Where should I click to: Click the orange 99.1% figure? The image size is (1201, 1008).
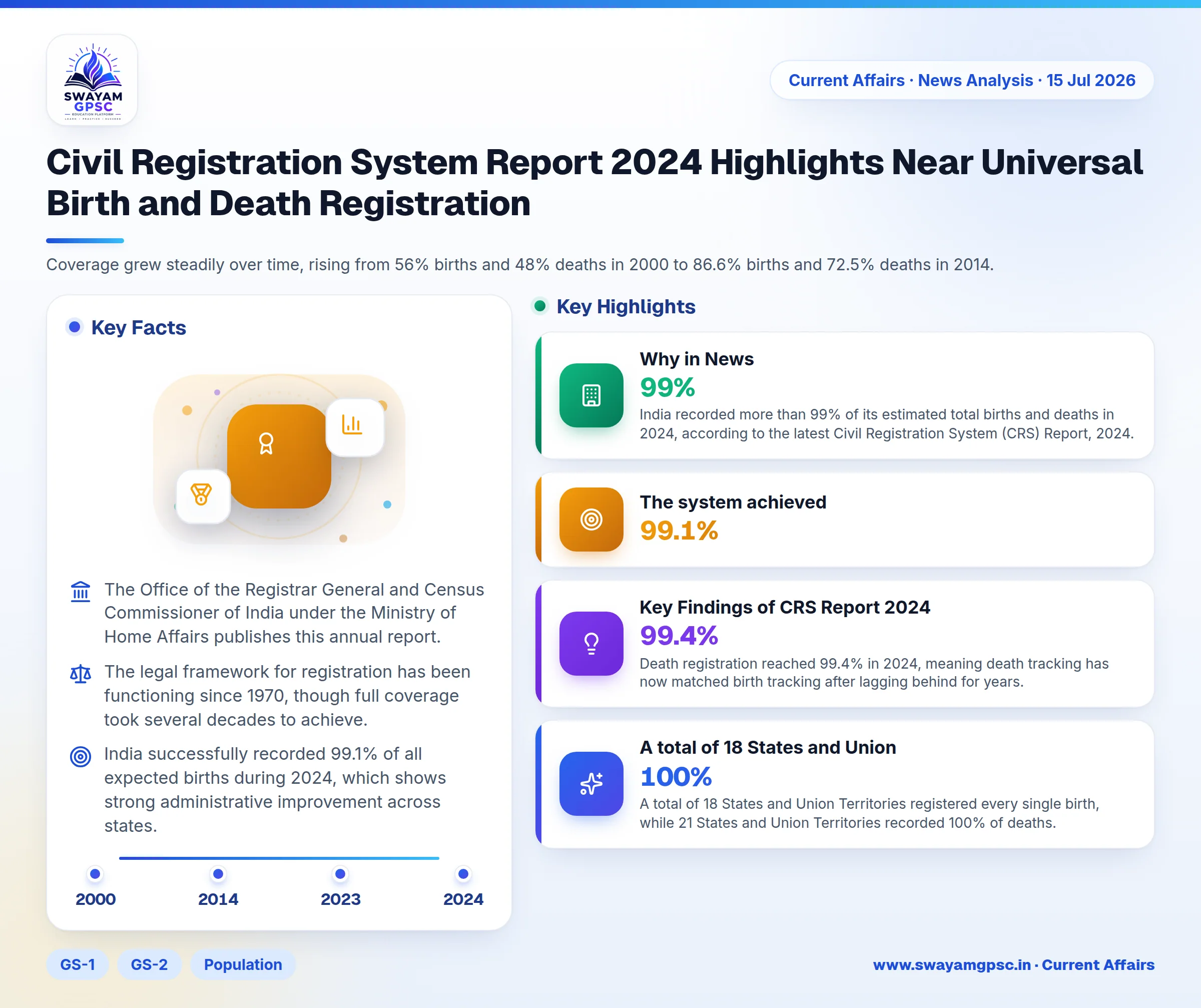(x=679, y=531)
